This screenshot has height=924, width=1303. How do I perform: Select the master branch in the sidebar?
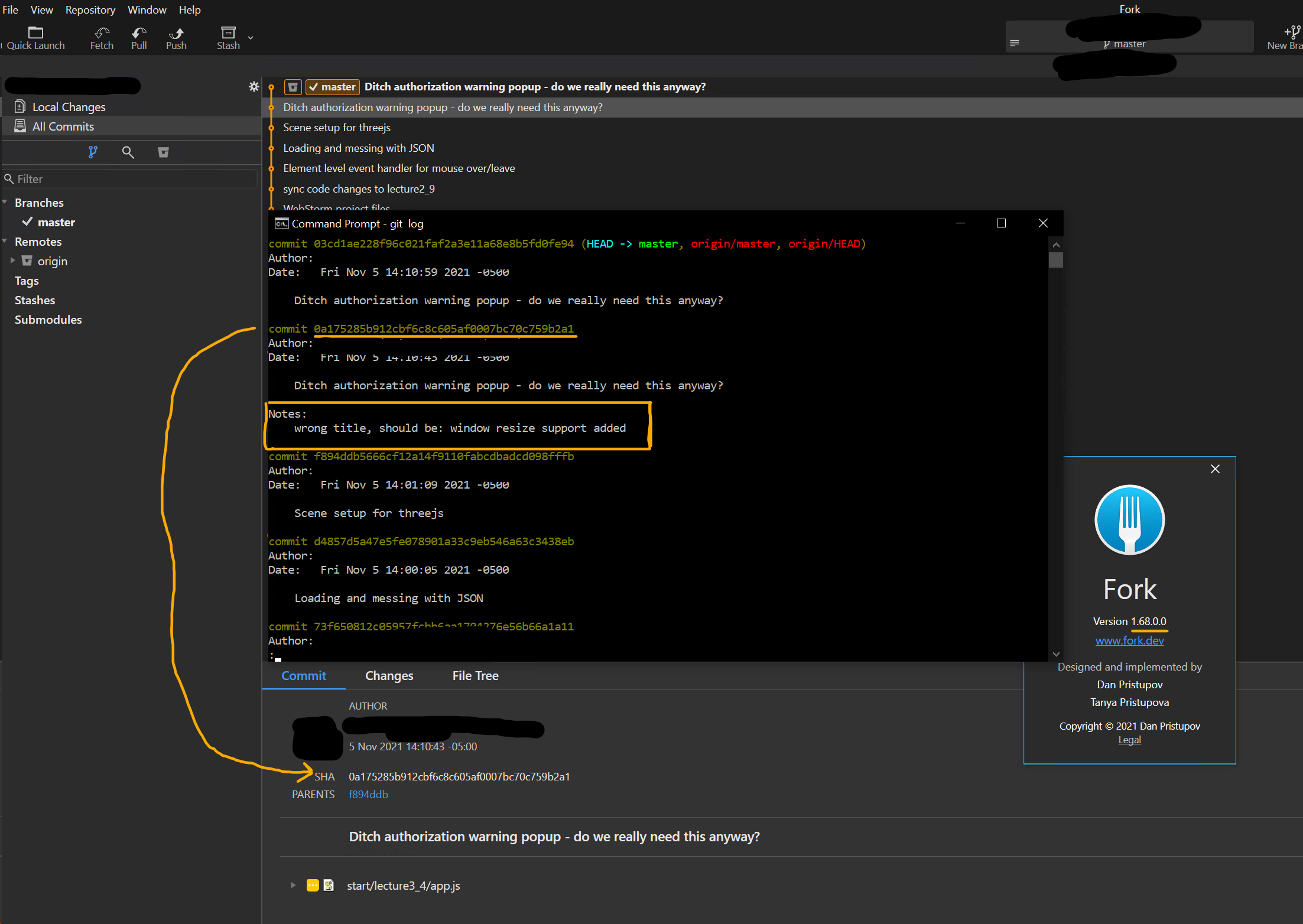click(x=56, y=222)
